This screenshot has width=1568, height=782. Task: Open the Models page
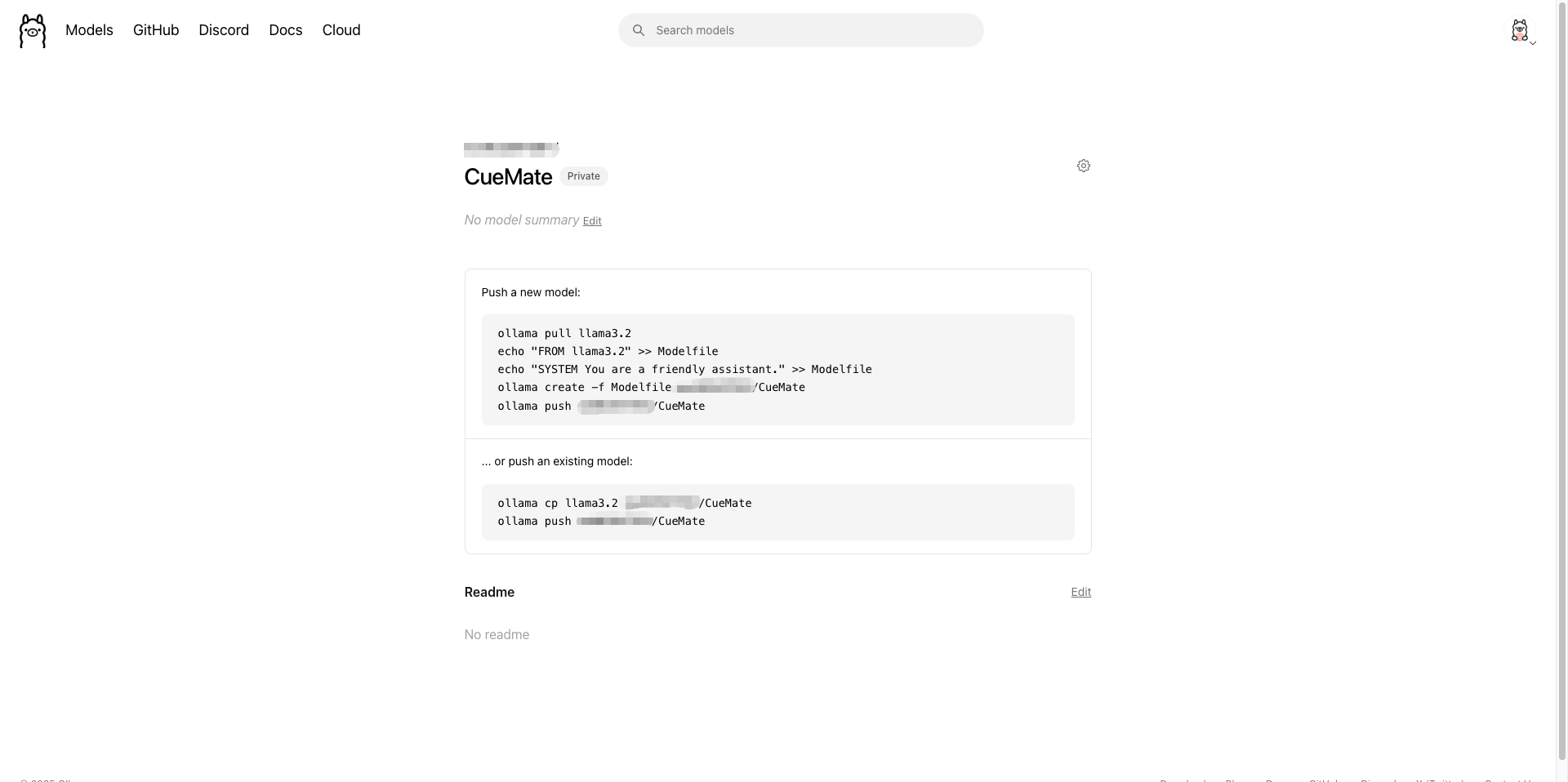tap(89, 30)
